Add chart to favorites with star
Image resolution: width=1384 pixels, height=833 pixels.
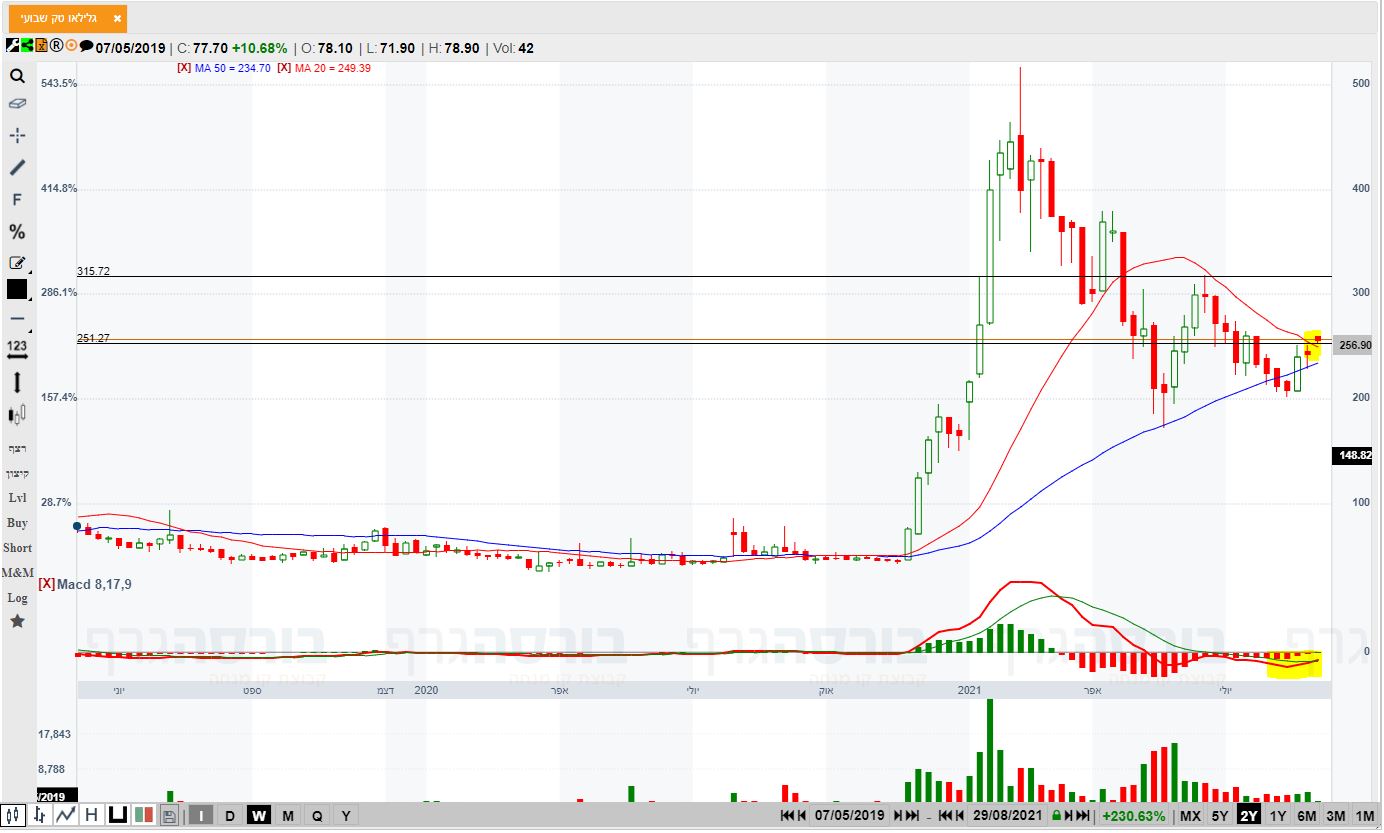click(x=17, y=621)
